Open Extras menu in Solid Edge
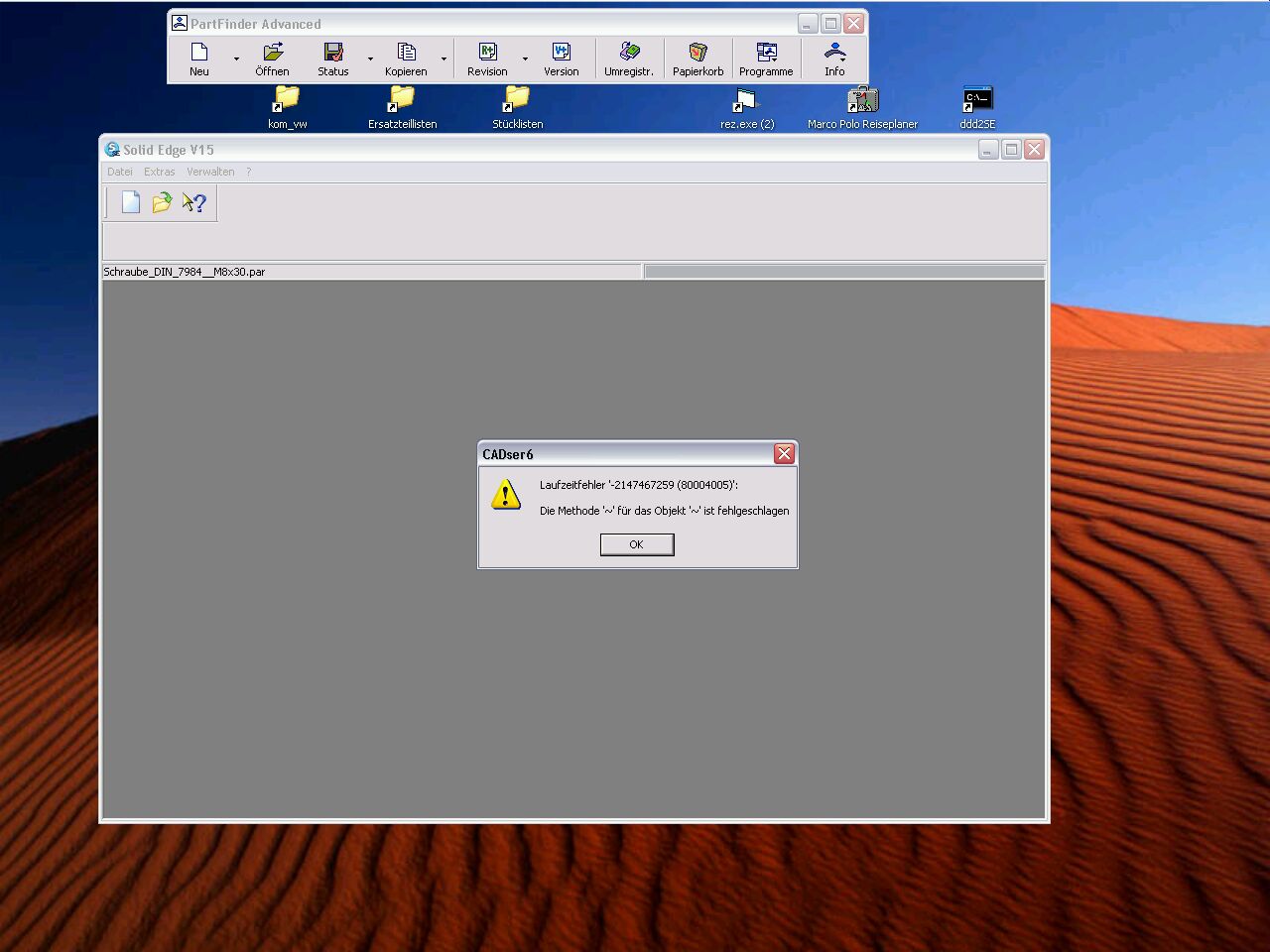The image size is (1270, 952). coord(159,172)
